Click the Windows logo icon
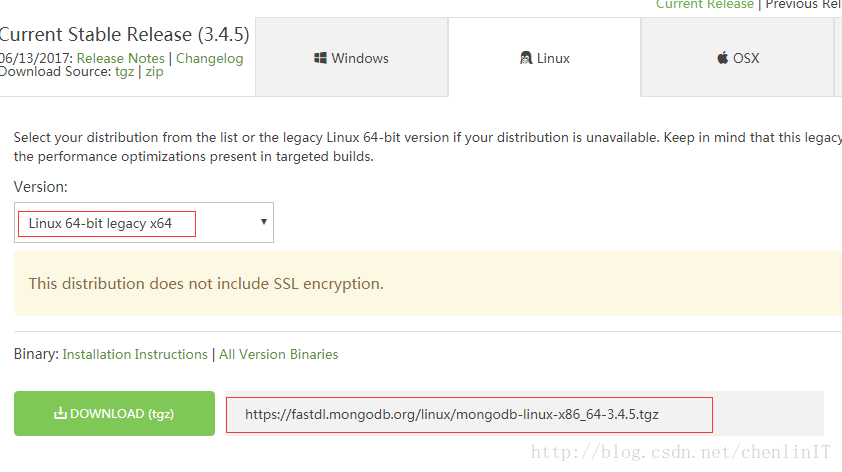Viewport: 842px width, 472px height. pyautogui.click(x=321, y=58)
